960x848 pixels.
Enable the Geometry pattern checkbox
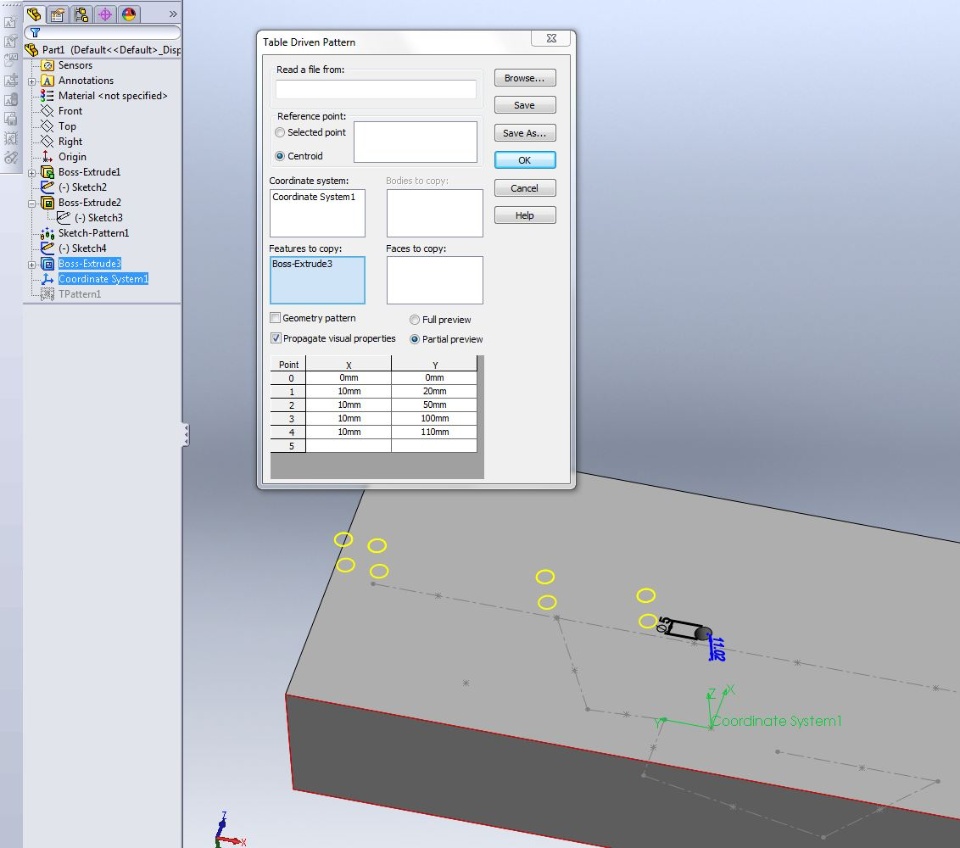276,318
